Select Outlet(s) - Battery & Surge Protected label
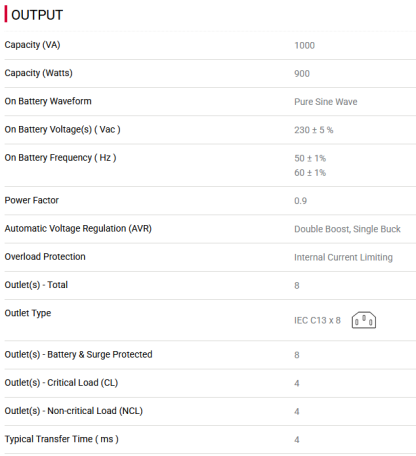This screenshot has width=416, height=456. coord(78,354)
